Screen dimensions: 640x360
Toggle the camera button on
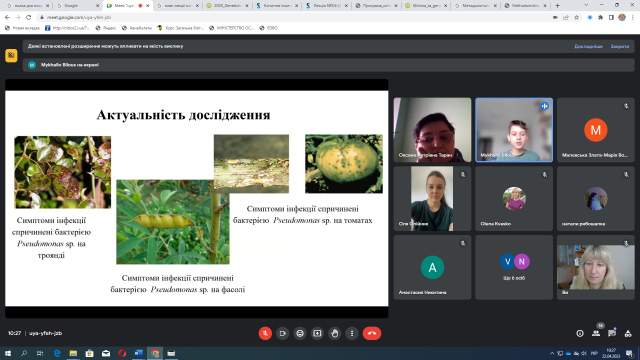pyautogui.click(x=282, y=333)
